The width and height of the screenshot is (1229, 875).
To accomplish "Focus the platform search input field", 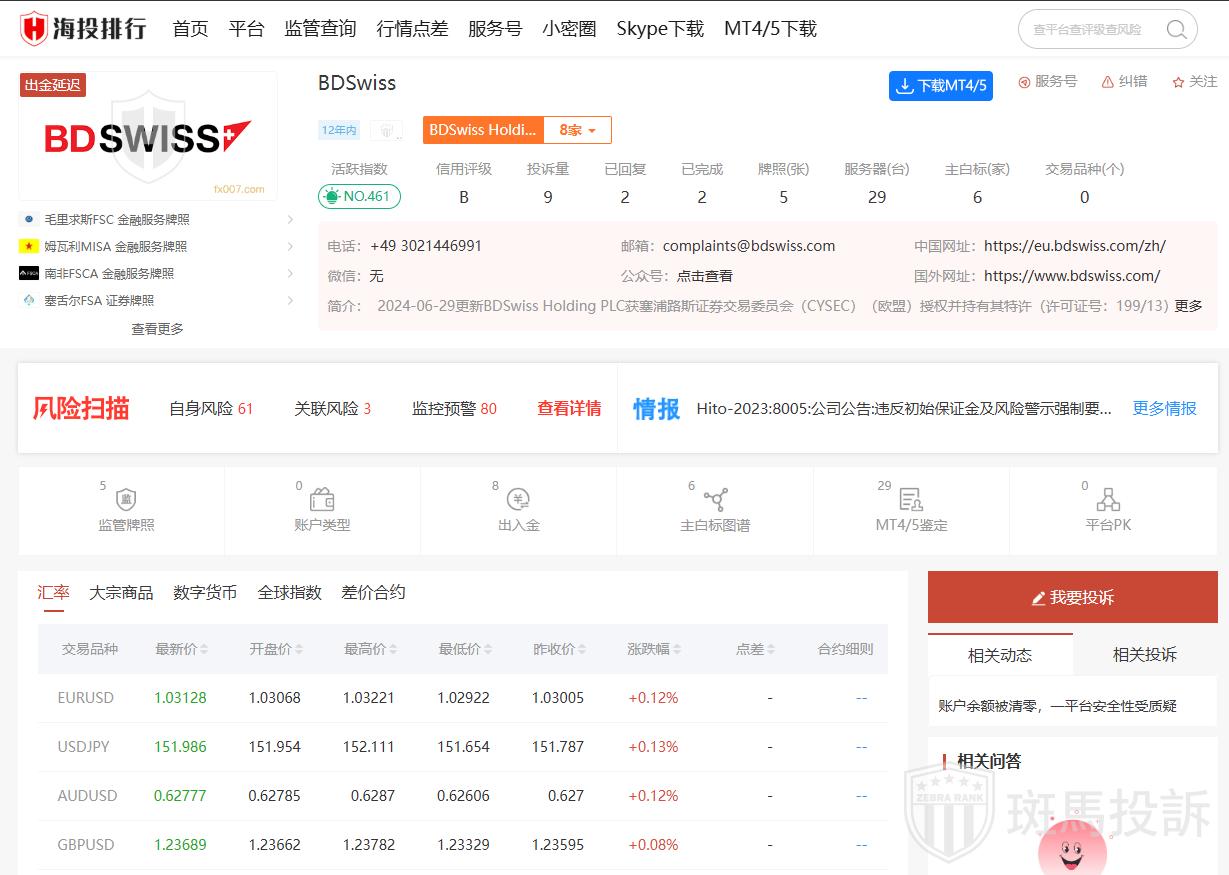I will pos(1090,29).
